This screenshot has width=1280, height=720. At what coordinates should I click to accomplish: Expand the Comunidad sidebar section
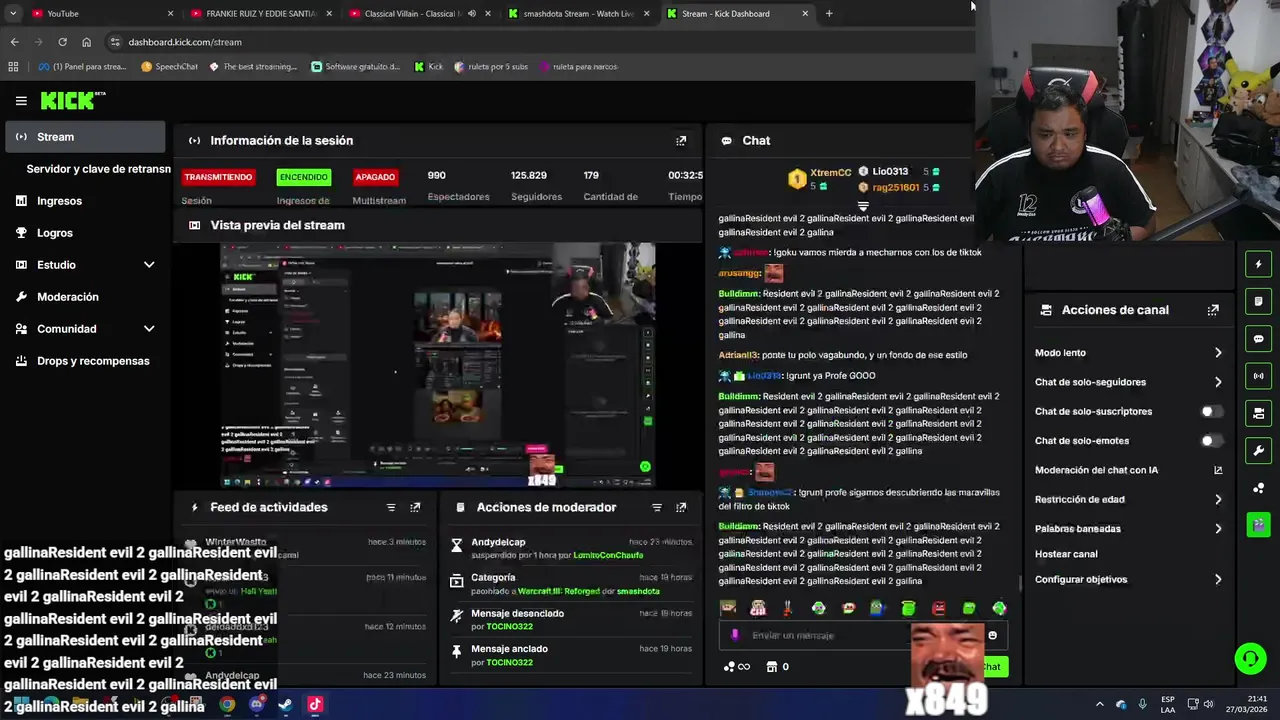[x=149, y=329]
